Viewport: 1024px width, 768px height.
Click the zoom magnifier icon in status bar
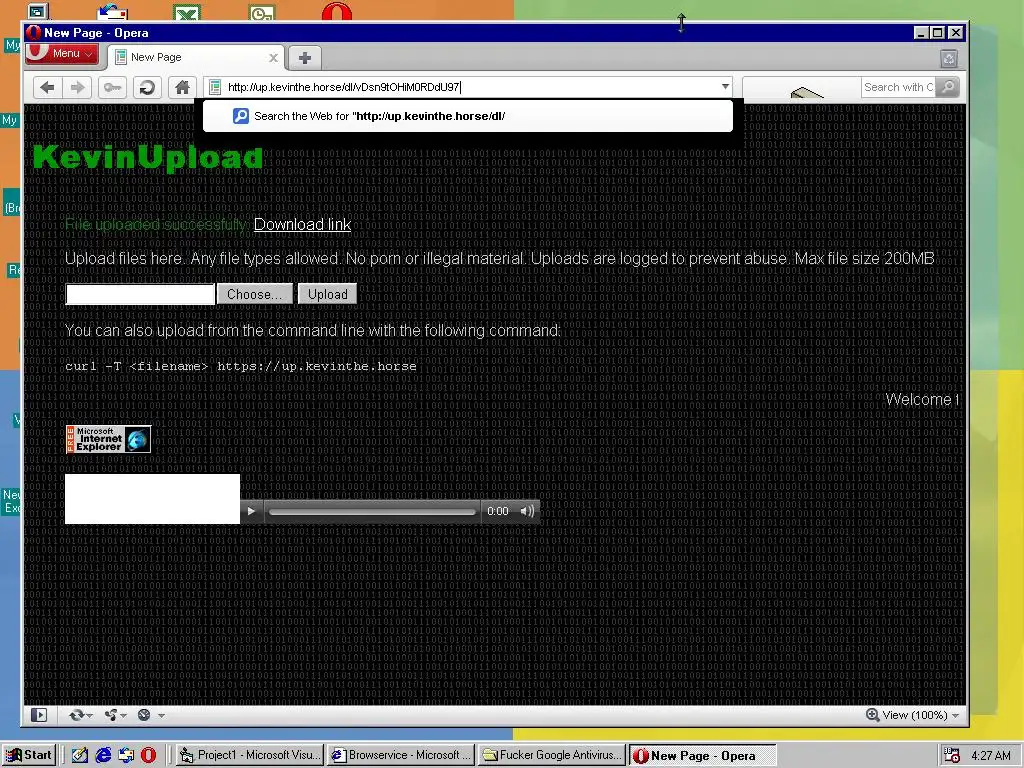coord(872,714)
